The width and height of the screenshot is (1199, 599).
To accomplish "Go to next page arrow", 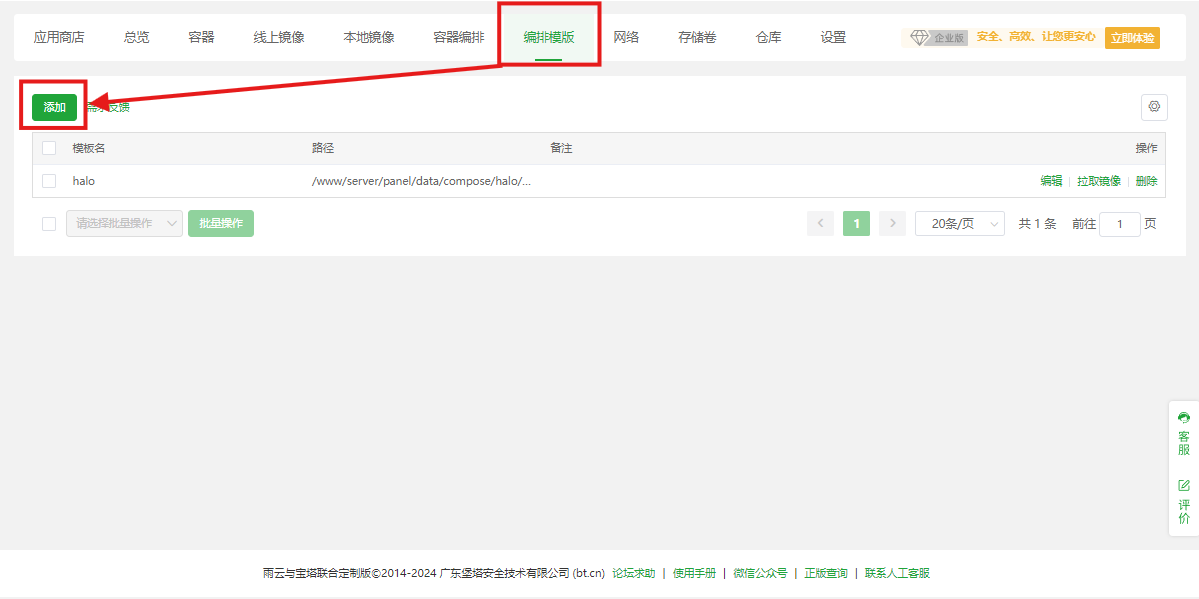I will (892, 224).
